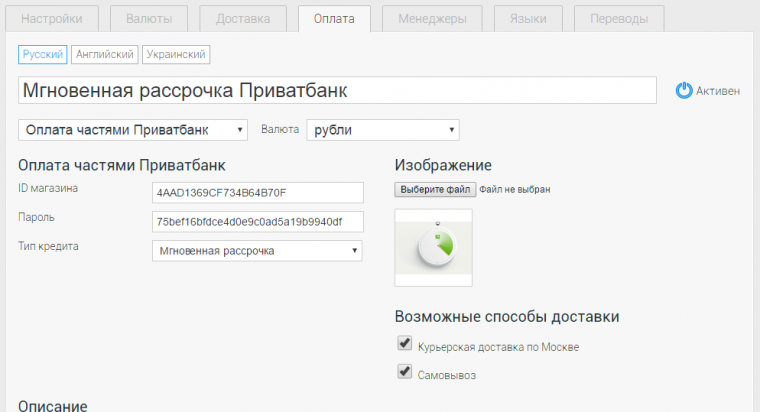
Task: Toggle Курьерская доставка по Москве checkbox
Action: click(x=405, y=344)
